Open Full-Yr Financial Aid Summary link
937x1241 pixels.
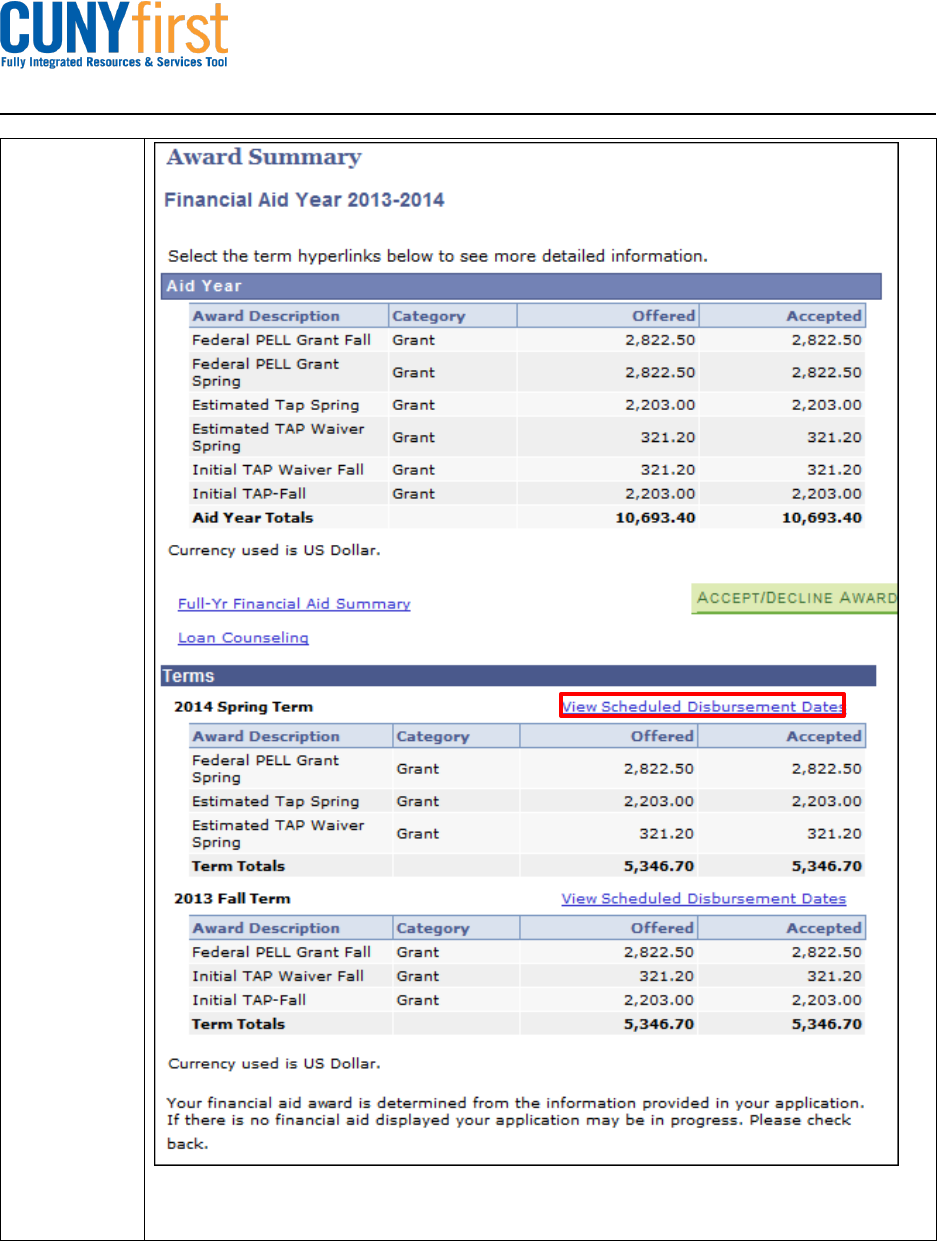294,604
